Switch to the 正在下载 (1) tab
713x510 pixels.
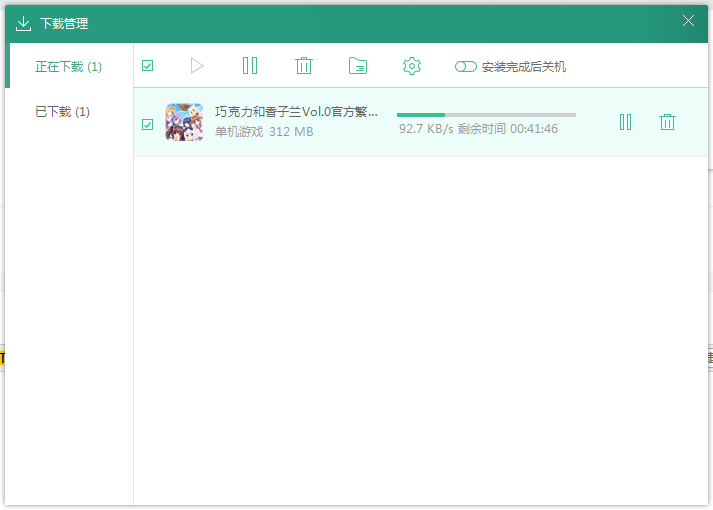(69, 67)
